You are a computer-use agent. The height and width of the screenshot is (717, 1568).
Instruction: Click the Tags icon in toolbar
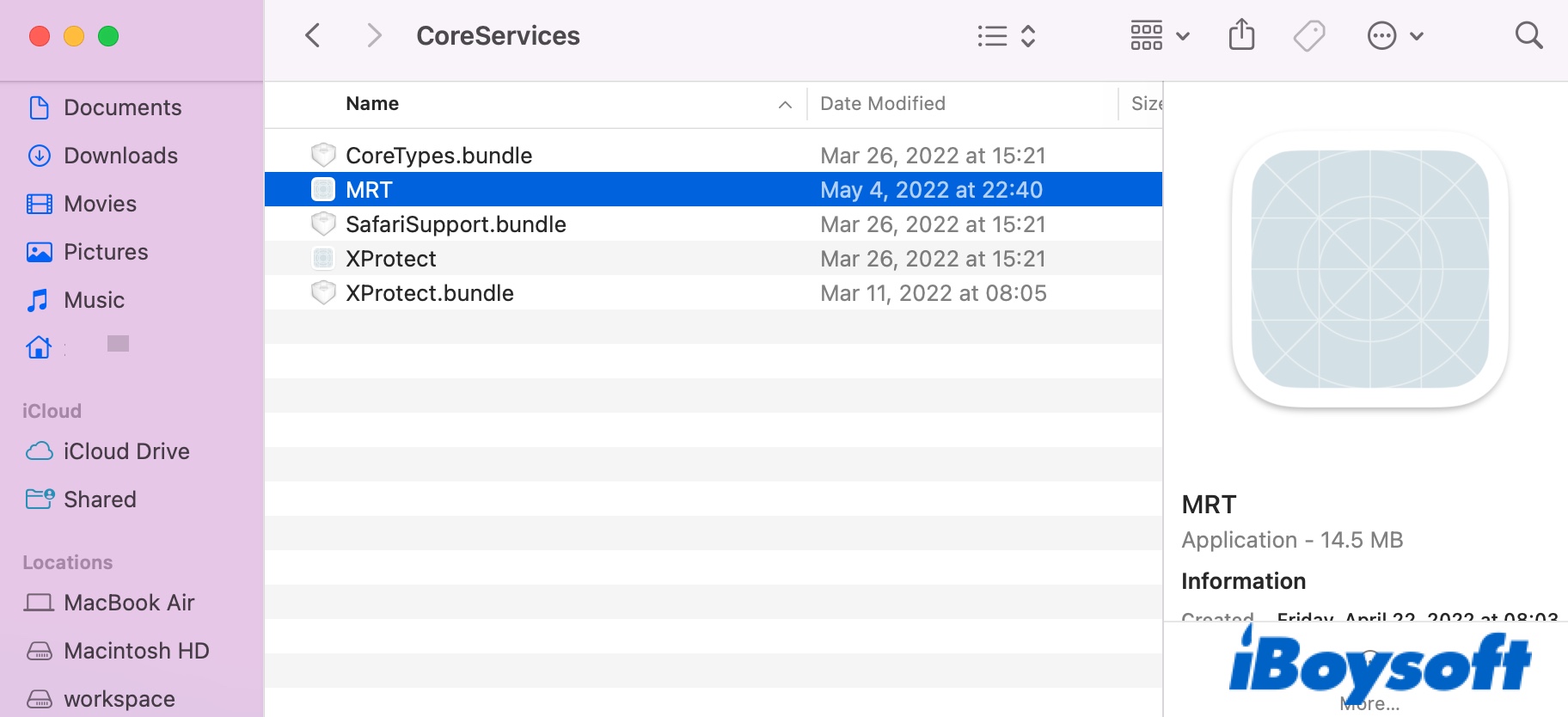[1308, 36]
